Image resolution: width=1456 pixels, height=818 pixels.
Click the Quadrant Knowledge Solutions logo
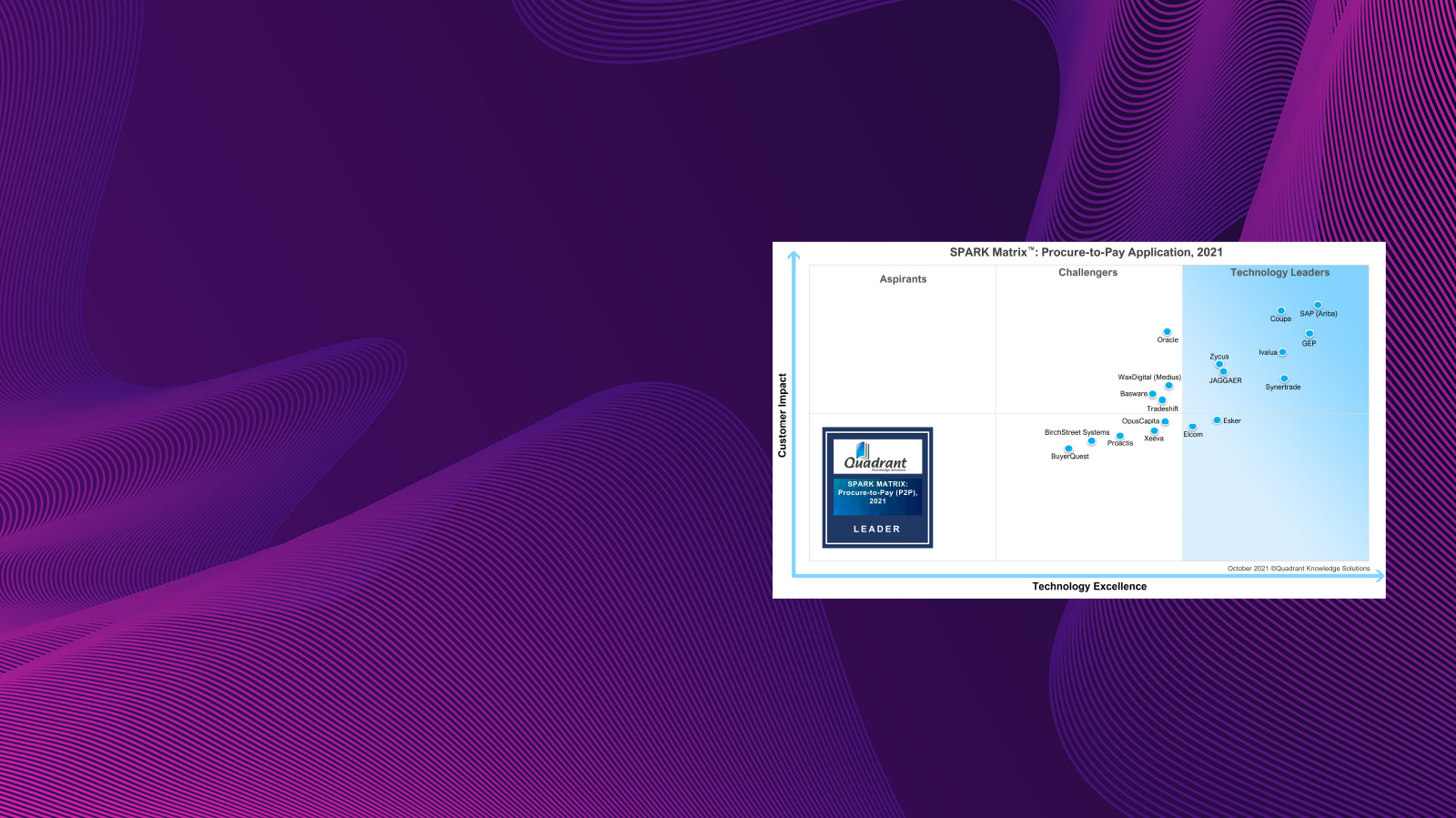pyautogui.click(x=877, y=457)
